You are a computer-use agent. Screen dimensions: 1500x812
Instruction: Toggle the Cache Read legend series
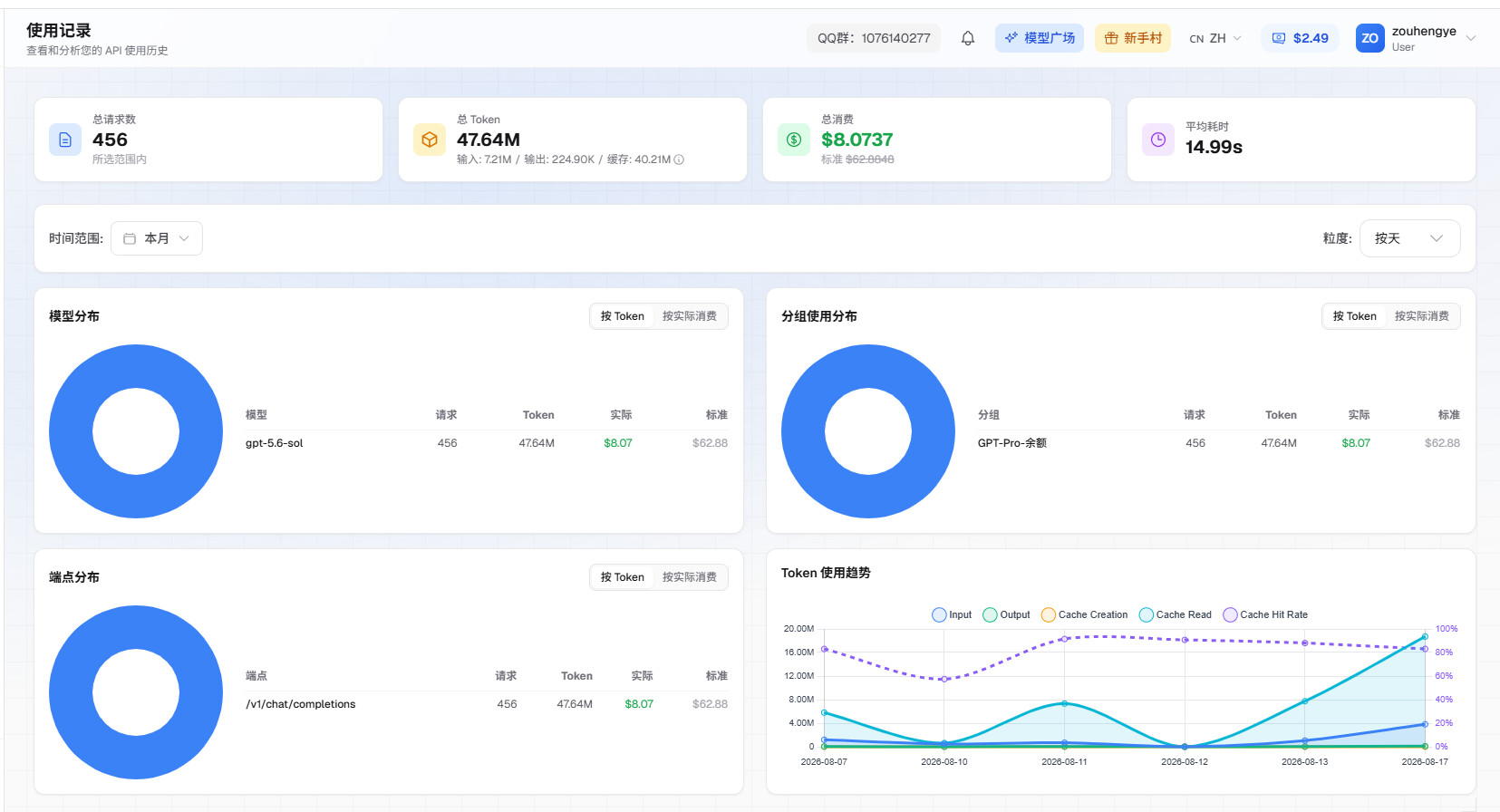[1176, 614]
